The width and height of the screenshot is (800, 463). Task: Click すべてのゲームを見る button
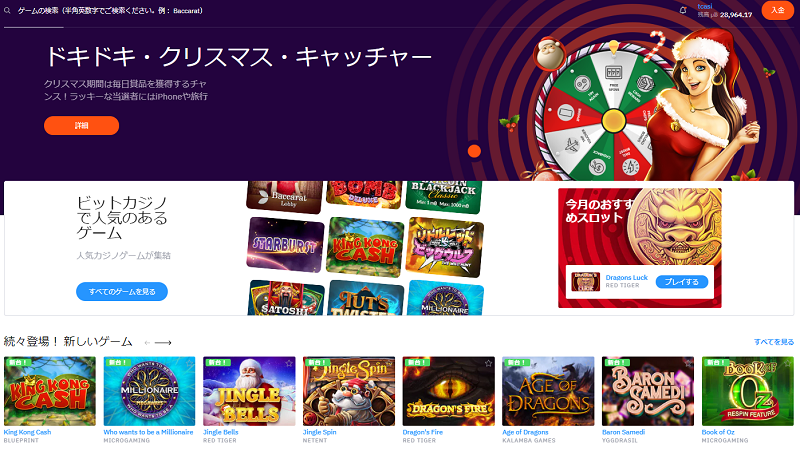point(122,291)
